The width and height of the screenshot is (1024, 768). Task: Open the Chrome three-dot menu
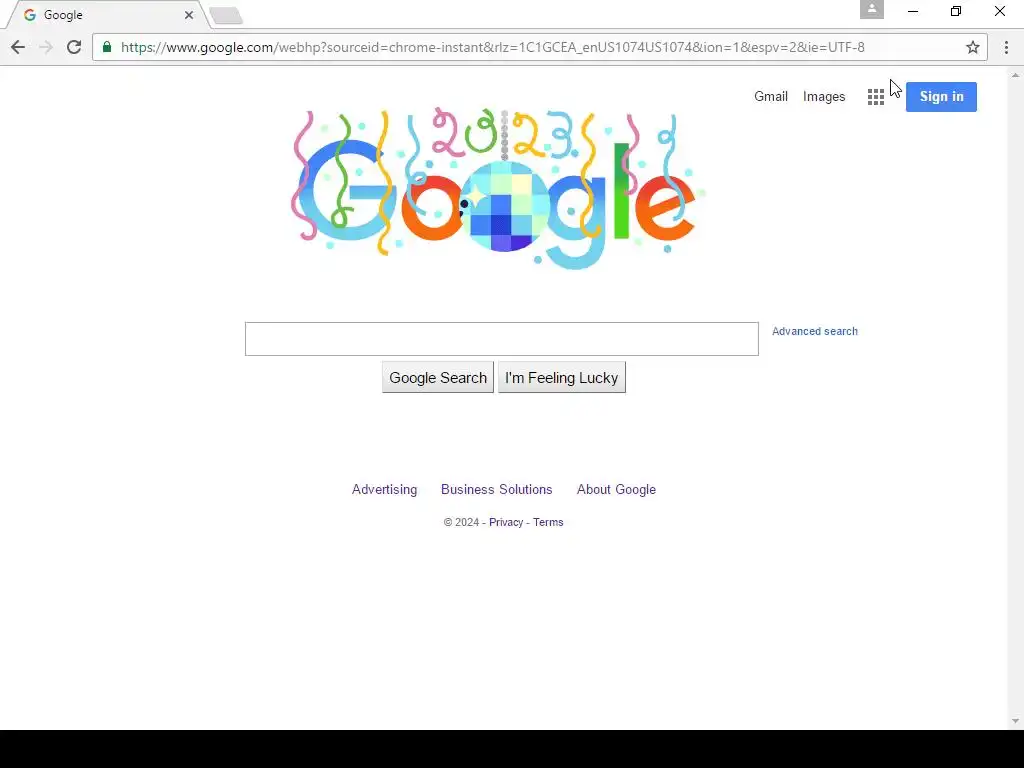[1006, 47]
